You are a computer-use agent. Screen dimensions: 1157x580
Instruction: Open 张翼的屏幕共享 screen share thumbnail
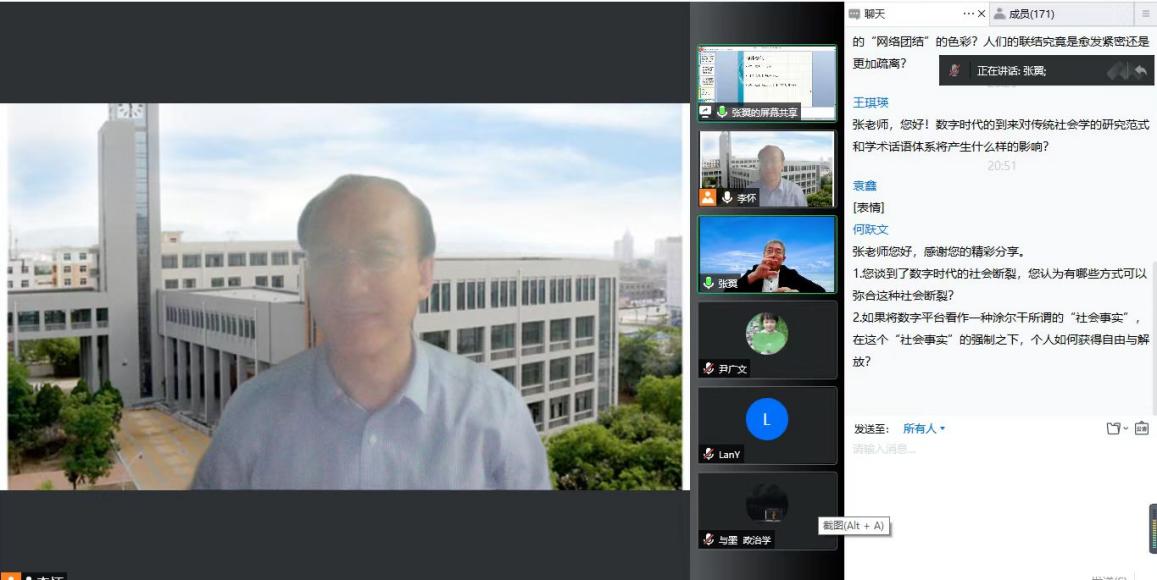767,82
